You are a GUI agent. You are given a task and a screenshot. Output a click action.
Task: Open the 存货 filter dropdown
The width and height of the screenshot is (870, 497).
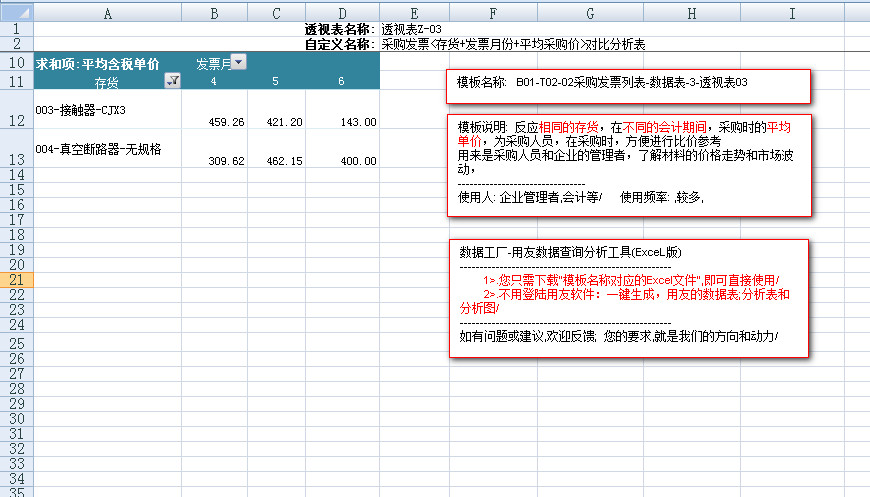pyautogui.click(x=172, y=81)
